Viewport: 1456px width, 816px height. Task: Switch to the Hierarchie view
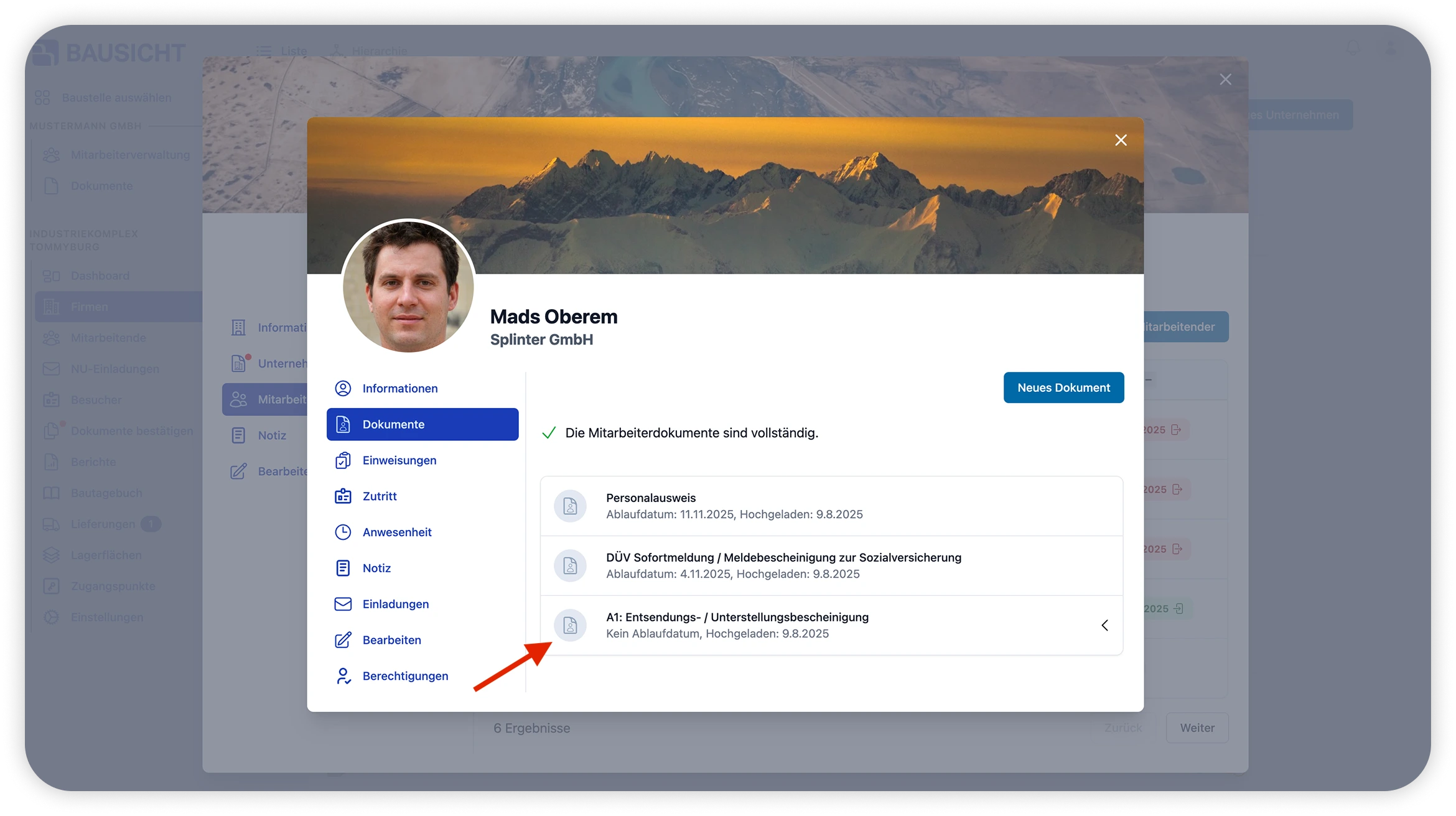pyautogui.click(x=368, y=51)
